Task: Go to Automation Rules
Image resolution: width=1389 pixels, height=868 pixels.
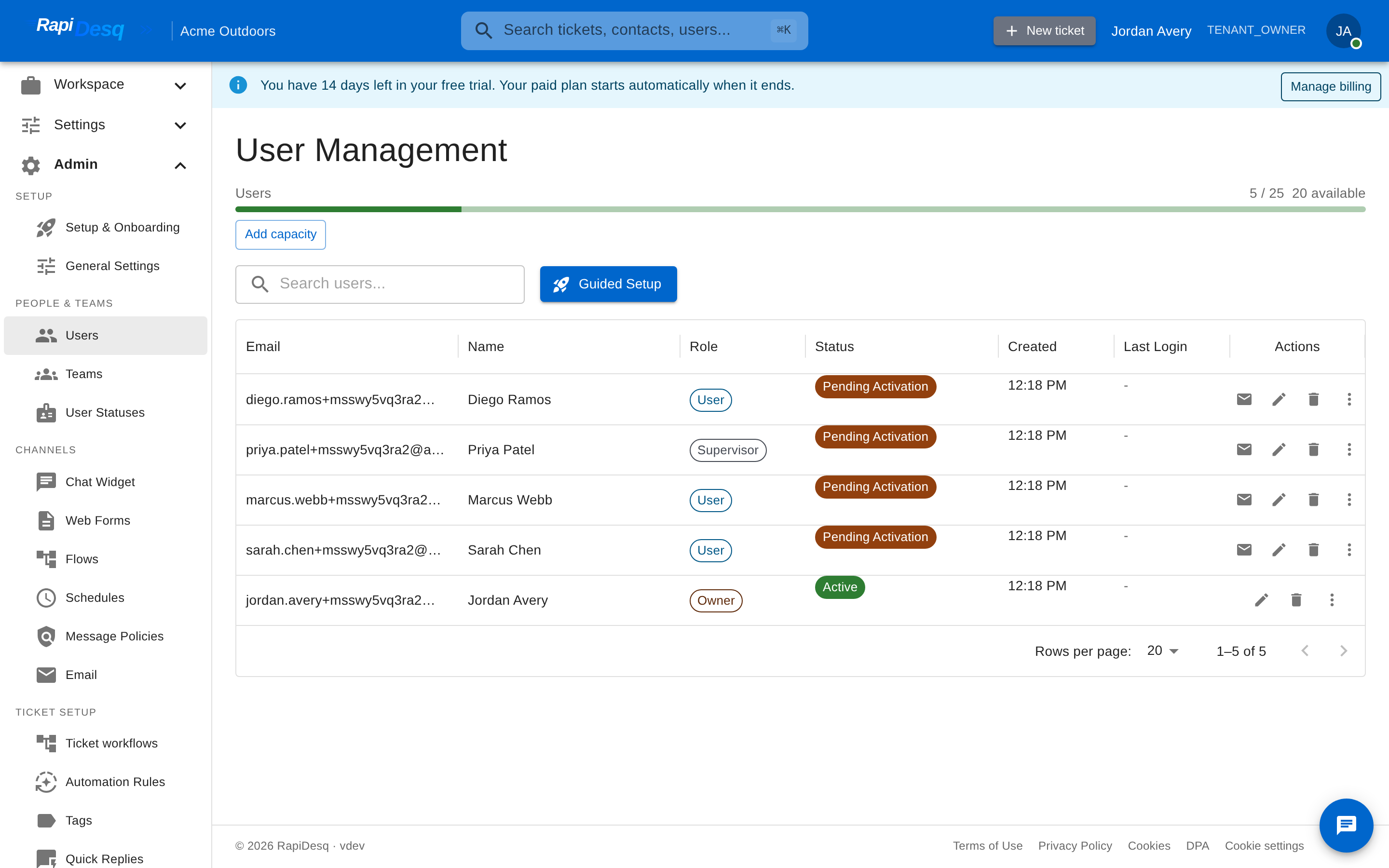Action: pos(106,782)
